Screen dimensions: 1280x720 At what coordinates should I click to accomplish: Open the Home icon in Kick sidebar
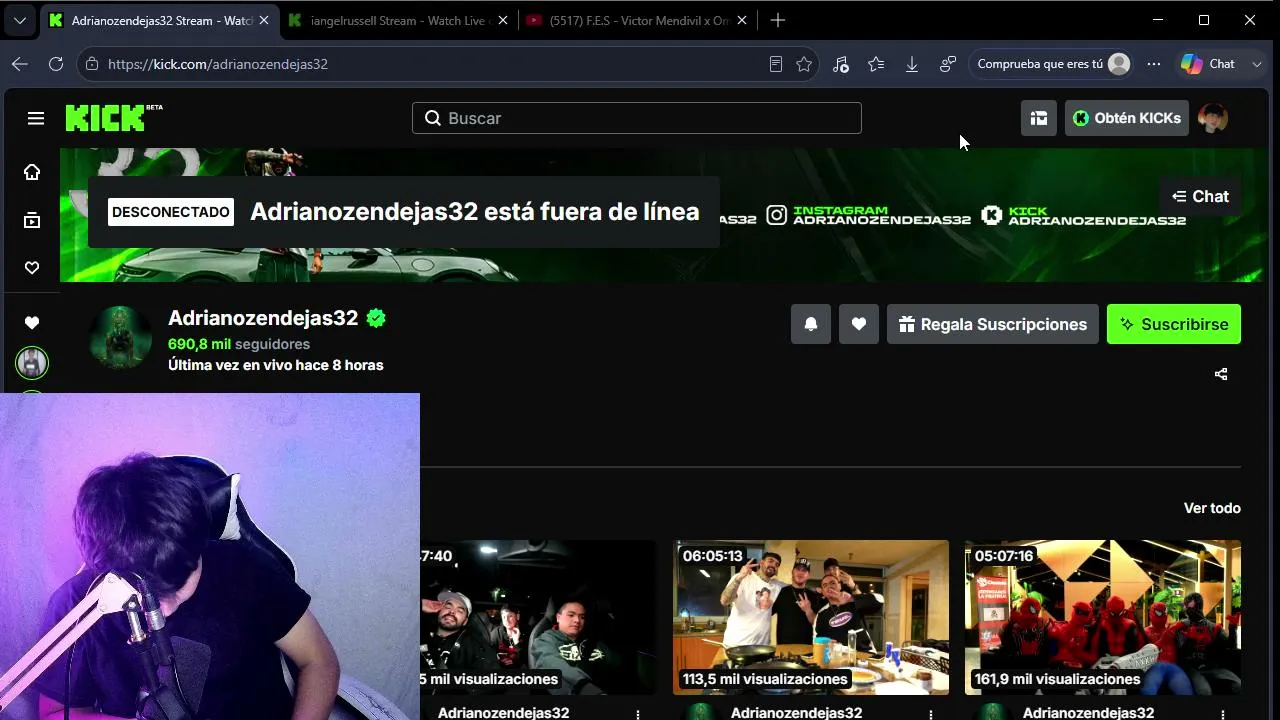(32, 172)
